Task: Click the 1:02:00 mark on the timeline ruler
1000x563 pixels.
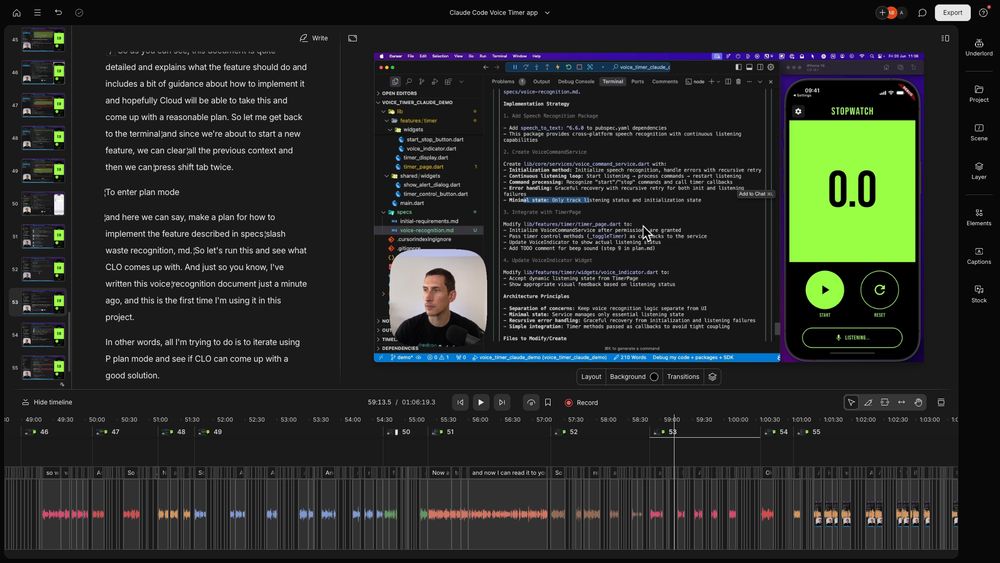Action: point(865,420)
